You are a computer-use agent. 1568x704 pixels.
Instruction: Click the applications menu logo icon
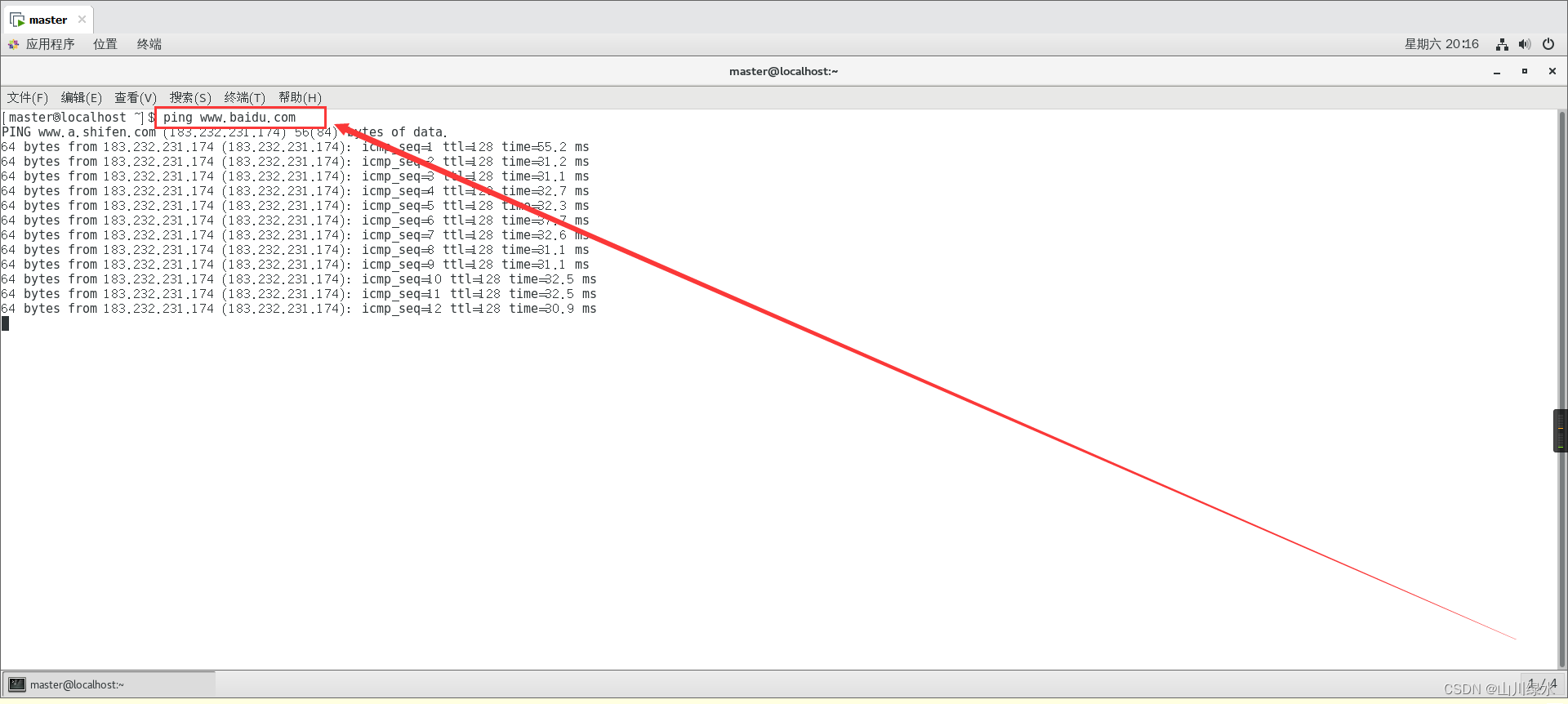click(x=14, y=44)
